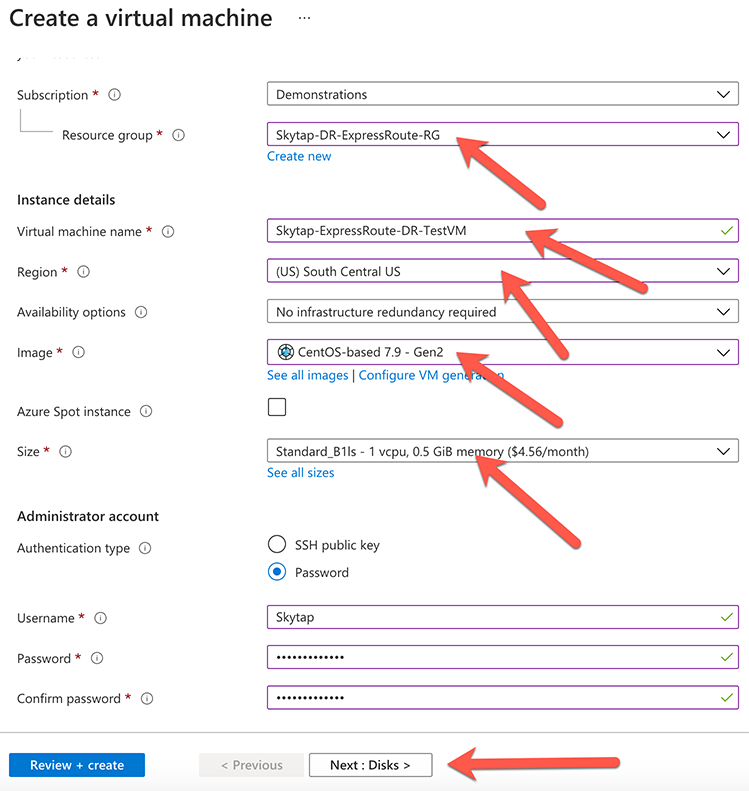Open the Size dropdown
The height and width of the screenshot is (791, 749).
(503, 450)
